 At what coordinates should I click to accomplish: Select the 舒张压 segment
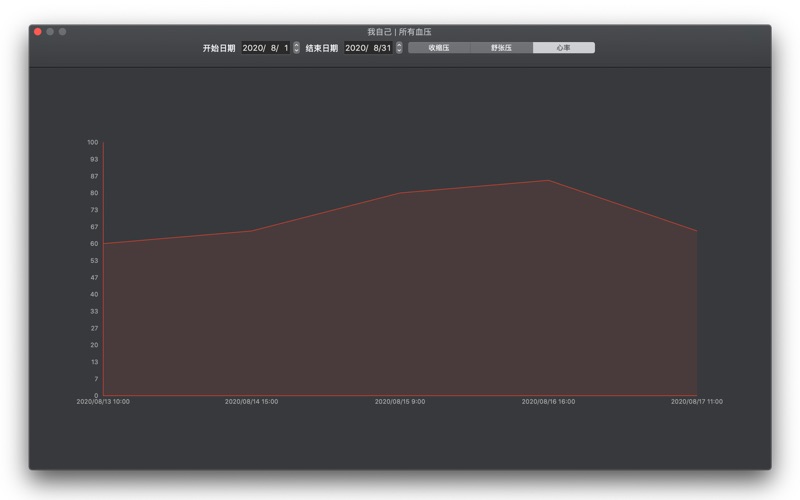coord(501,48)
